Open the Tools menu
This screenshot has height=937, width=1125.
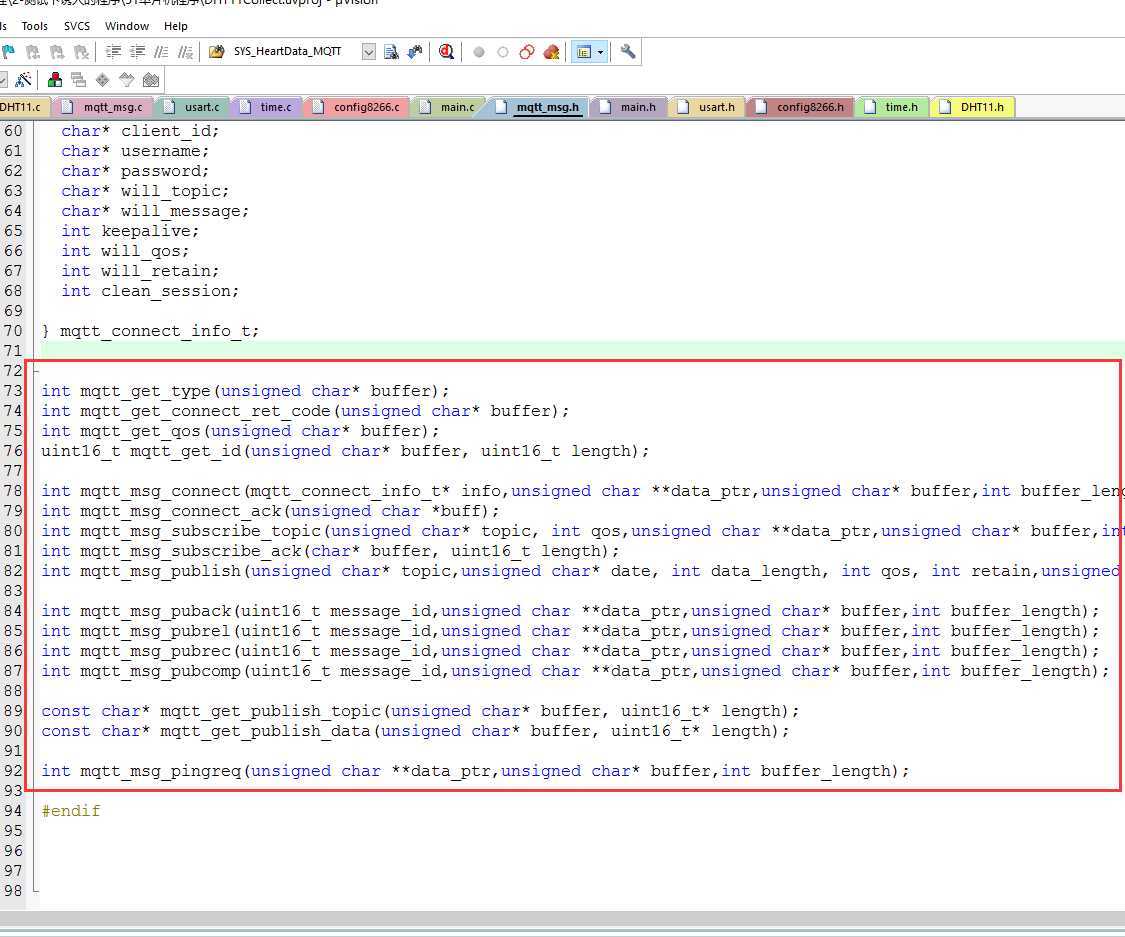click(x=34, y=26)
